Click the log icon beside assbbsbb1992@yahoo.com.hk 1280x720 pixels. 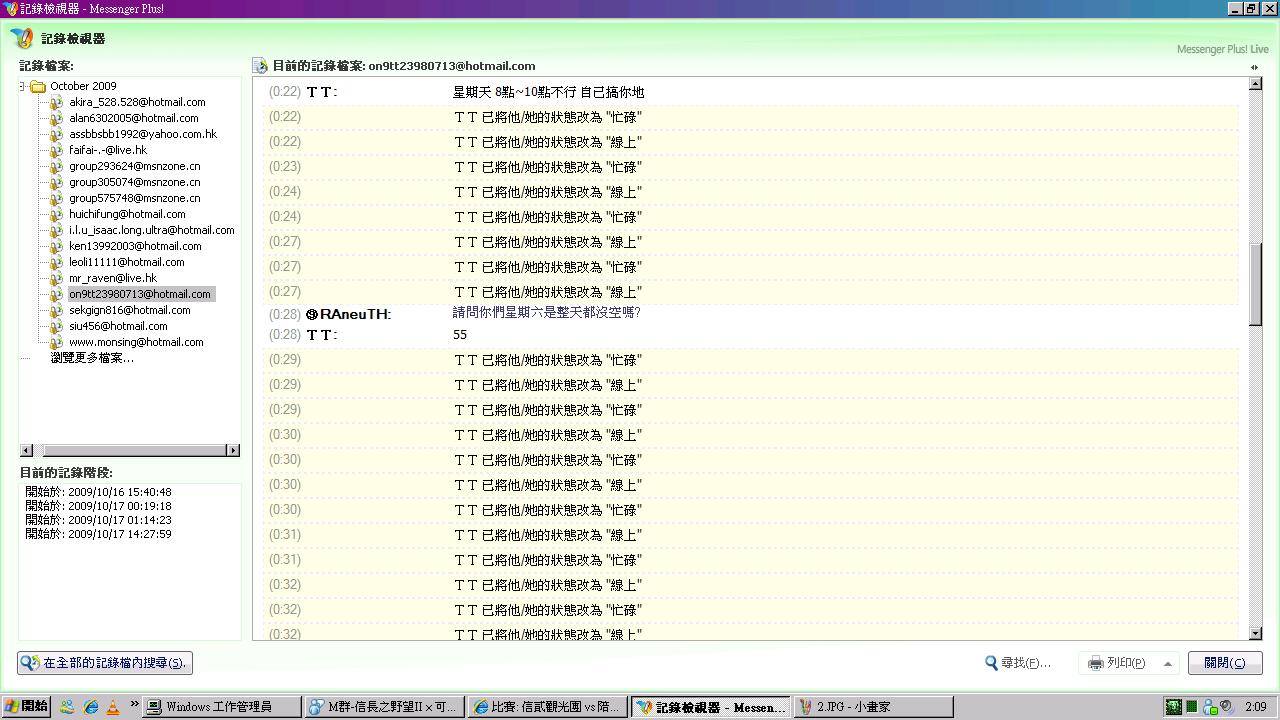[57, 134]
